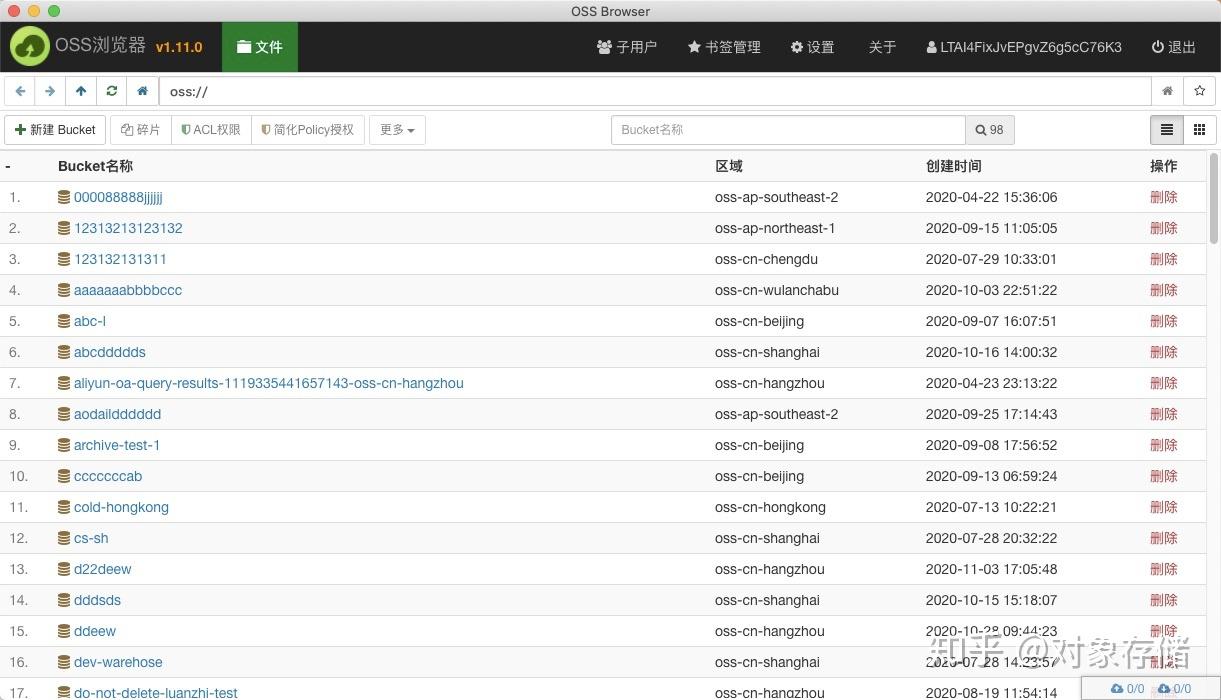The image size is (1221, 700).
Task: Toggle favorite with the star icon
Action: click(x=1199, y=91)
